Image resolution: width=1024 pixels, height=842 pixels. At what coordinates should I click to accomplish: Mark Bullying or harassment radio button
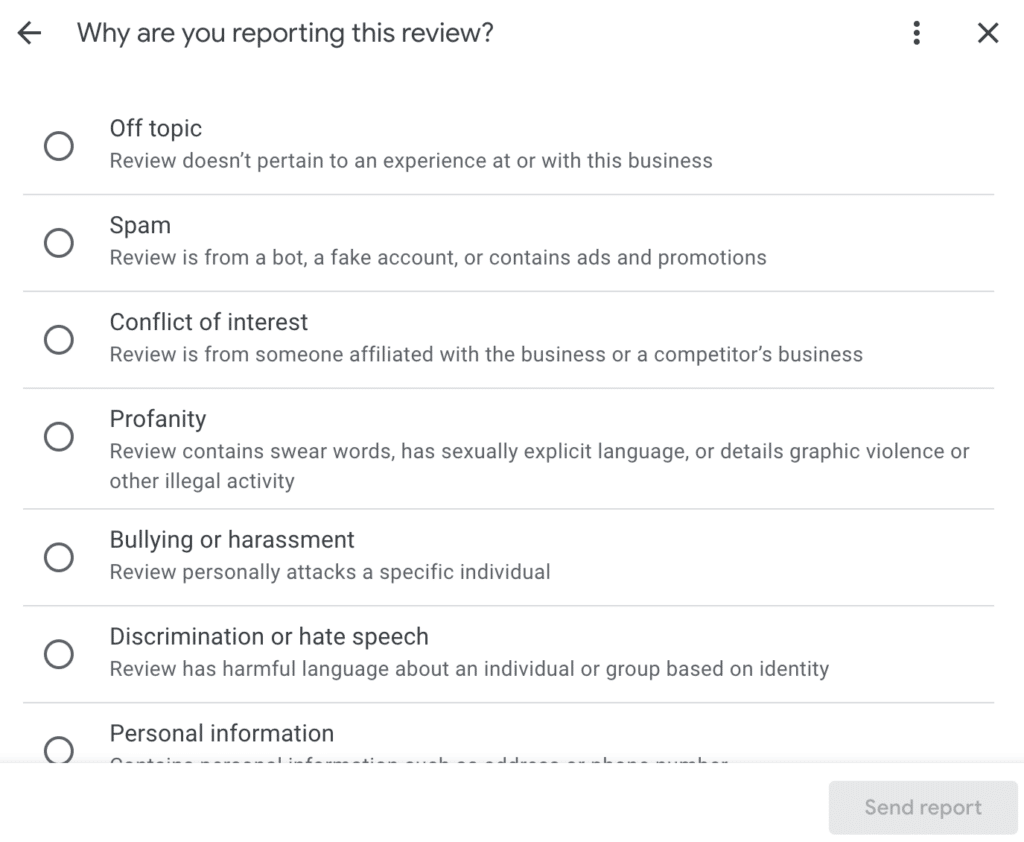point(59,557)
